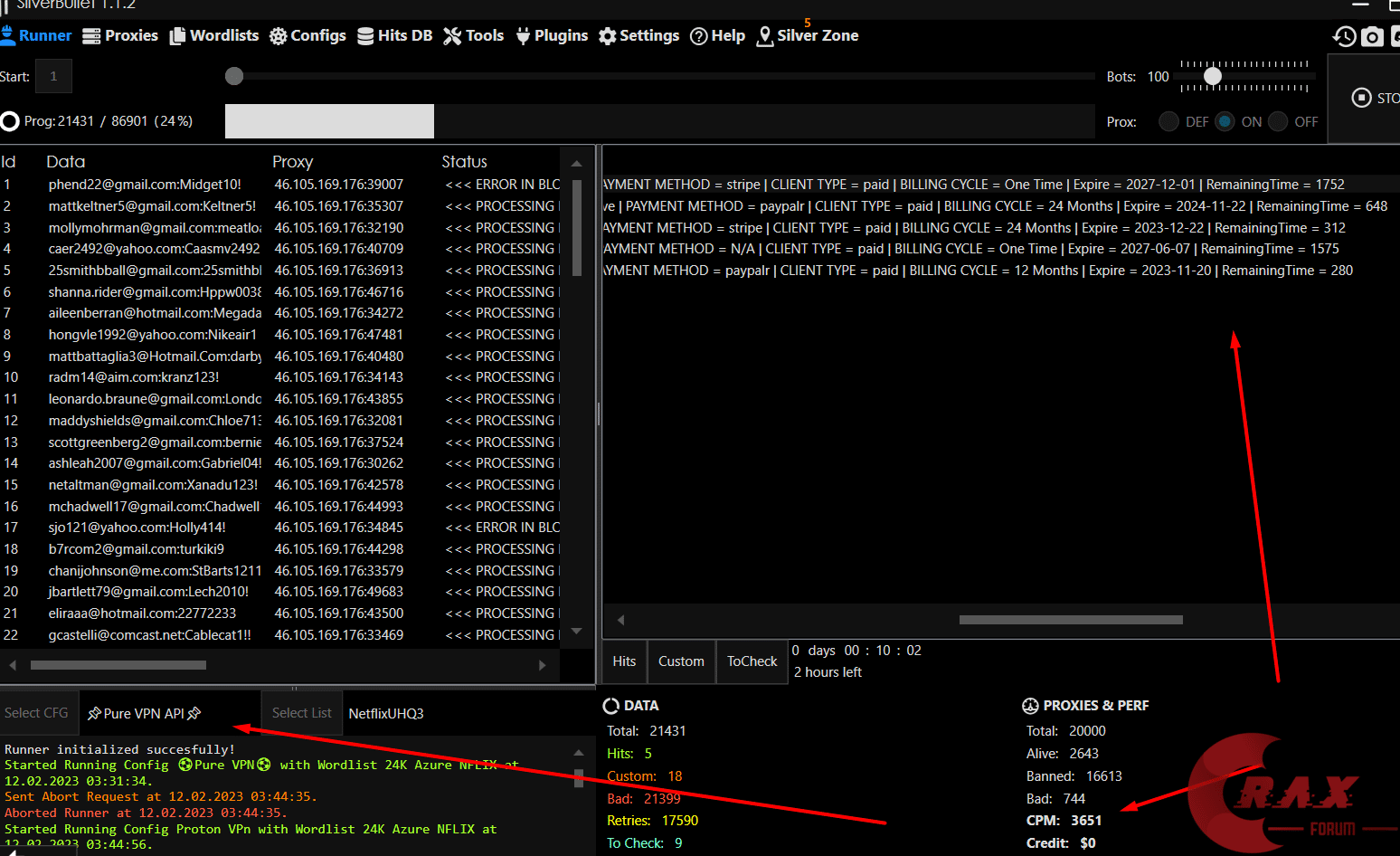1400x856 pixels.
Task: Click the data list scroll-right arrow
Action: tap(542, 665)
